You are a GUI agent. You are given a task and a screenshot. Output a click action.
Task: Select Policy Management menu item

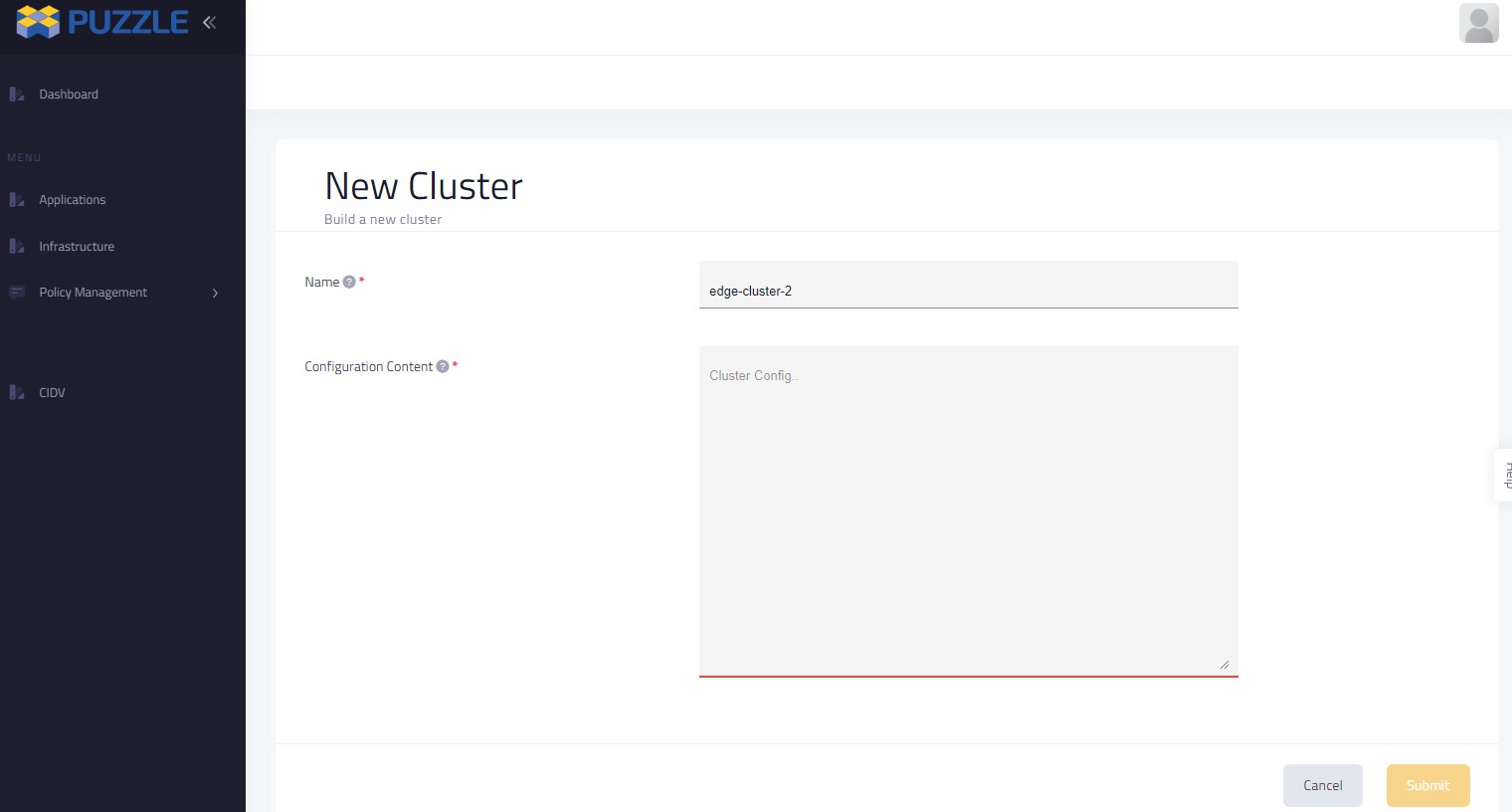click(x=94, y=293)
